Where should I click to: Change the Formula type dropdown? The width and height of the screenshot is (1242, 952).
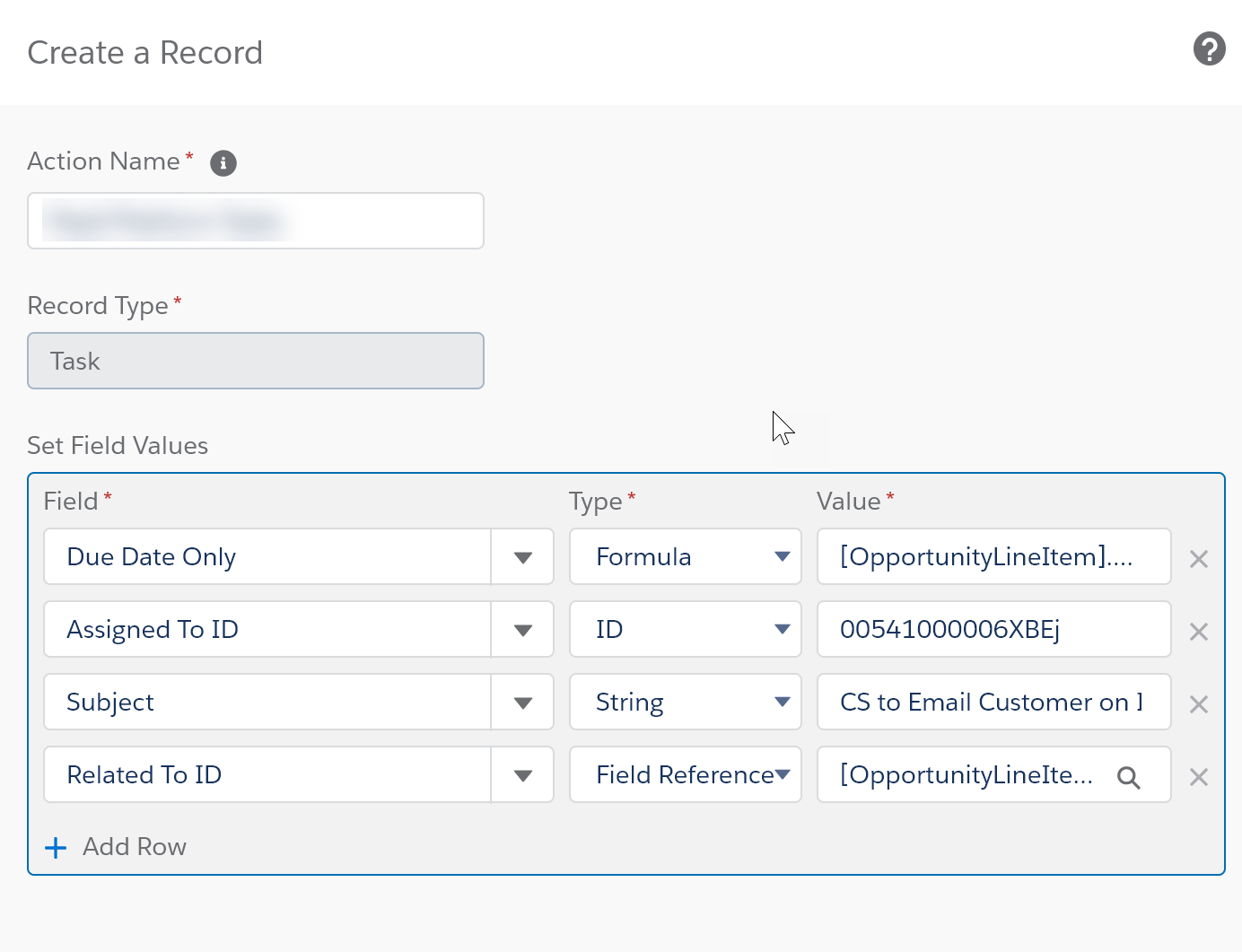[685, 557]
